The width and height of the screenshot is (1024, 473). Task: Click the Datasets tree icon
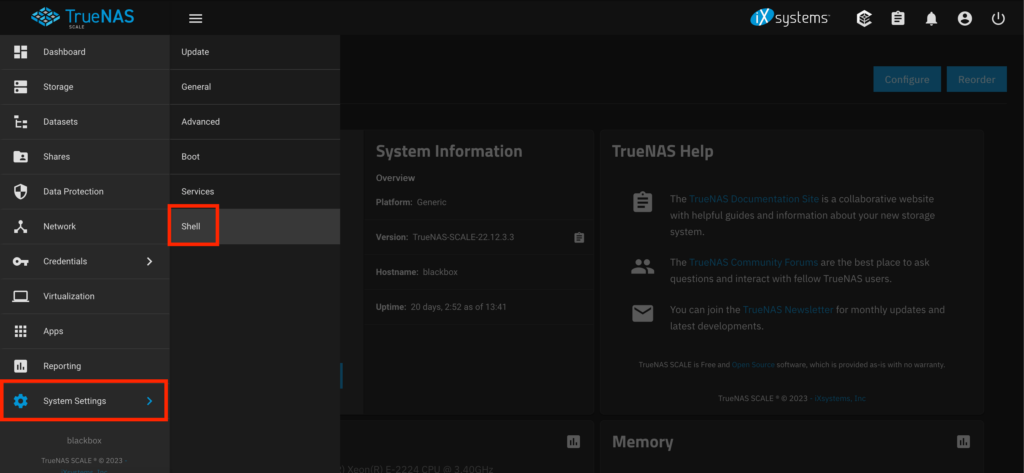(21, 122)
